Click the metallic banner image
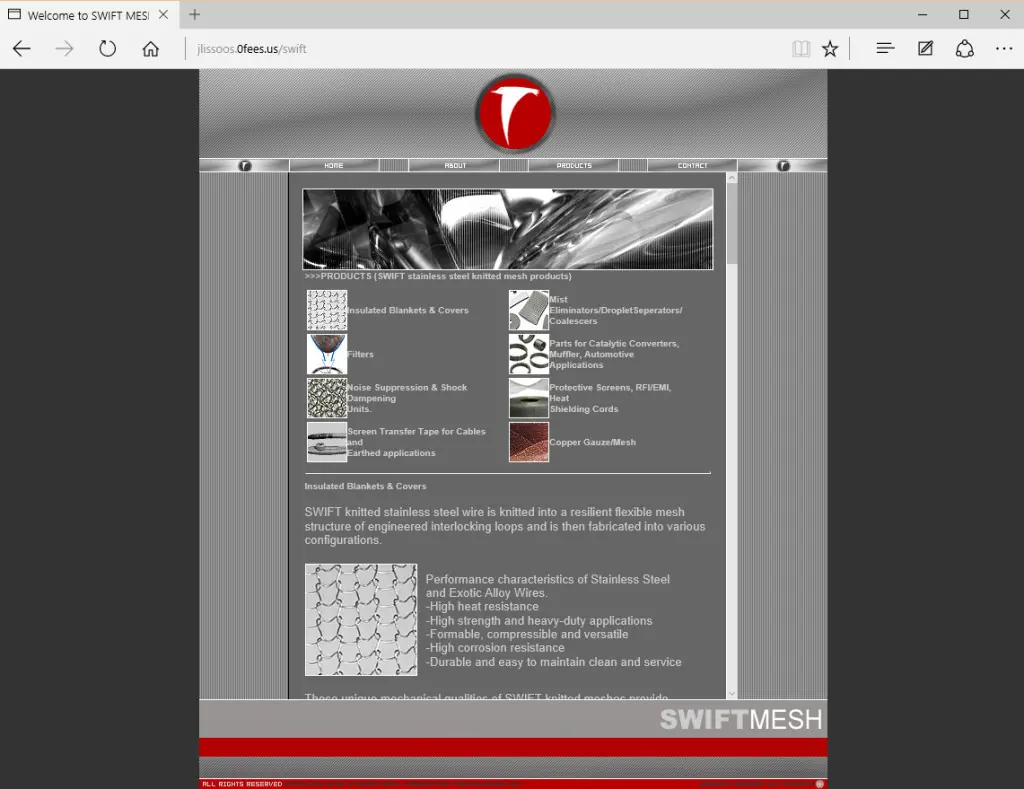 [x=508, y=229]
